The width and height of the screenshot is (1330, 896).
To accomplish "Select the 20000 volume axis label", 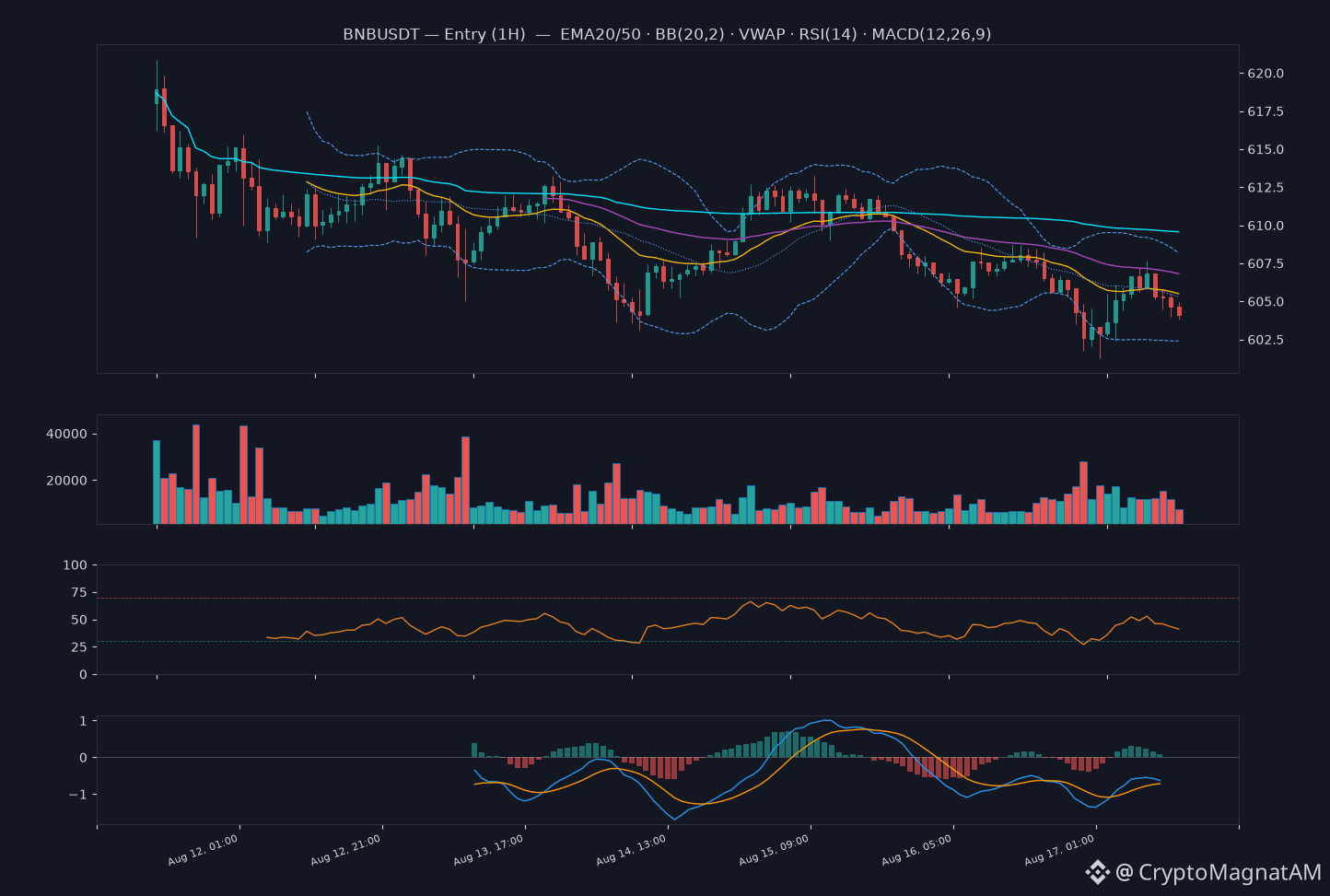I will 66,481.
